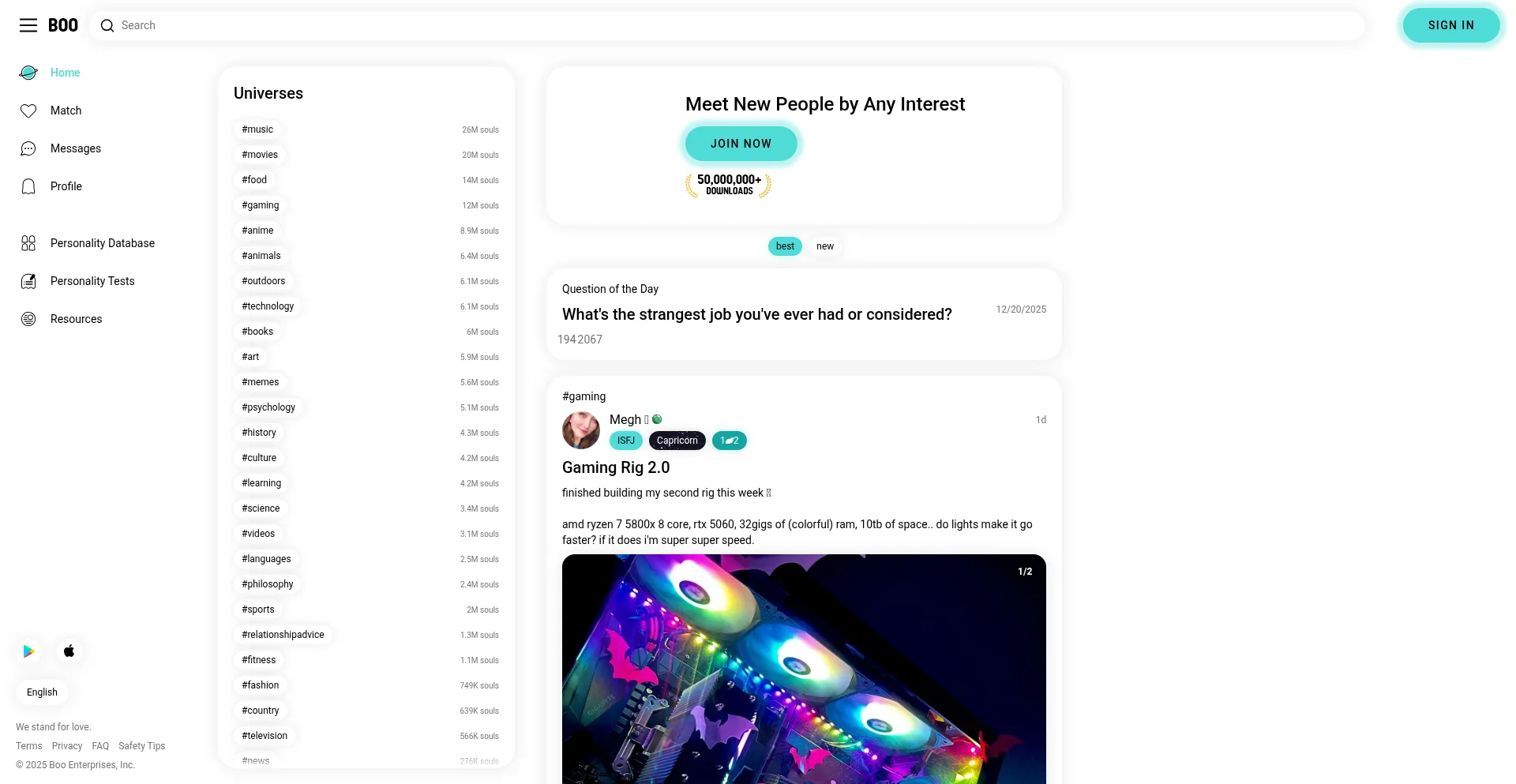This screenshot has width=1516, height=784.
Task: Toggle feed to best posts
Action: click(785, 246)
